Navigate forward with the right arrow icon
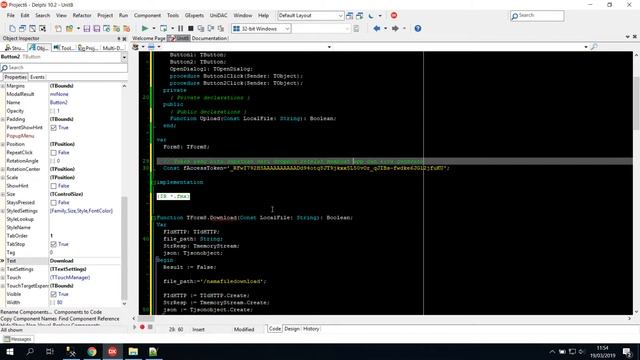 395,29
